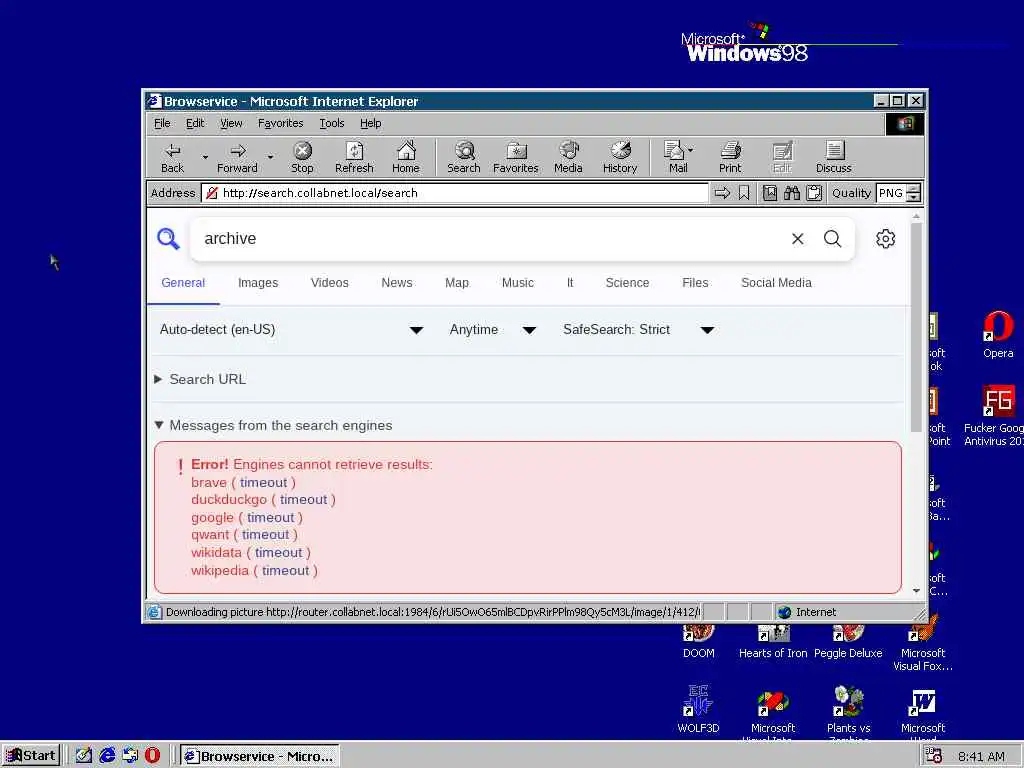Open the Plants vs Zombies desktop icon
This screenshot has height=768, width=1024.
(848, 713)
